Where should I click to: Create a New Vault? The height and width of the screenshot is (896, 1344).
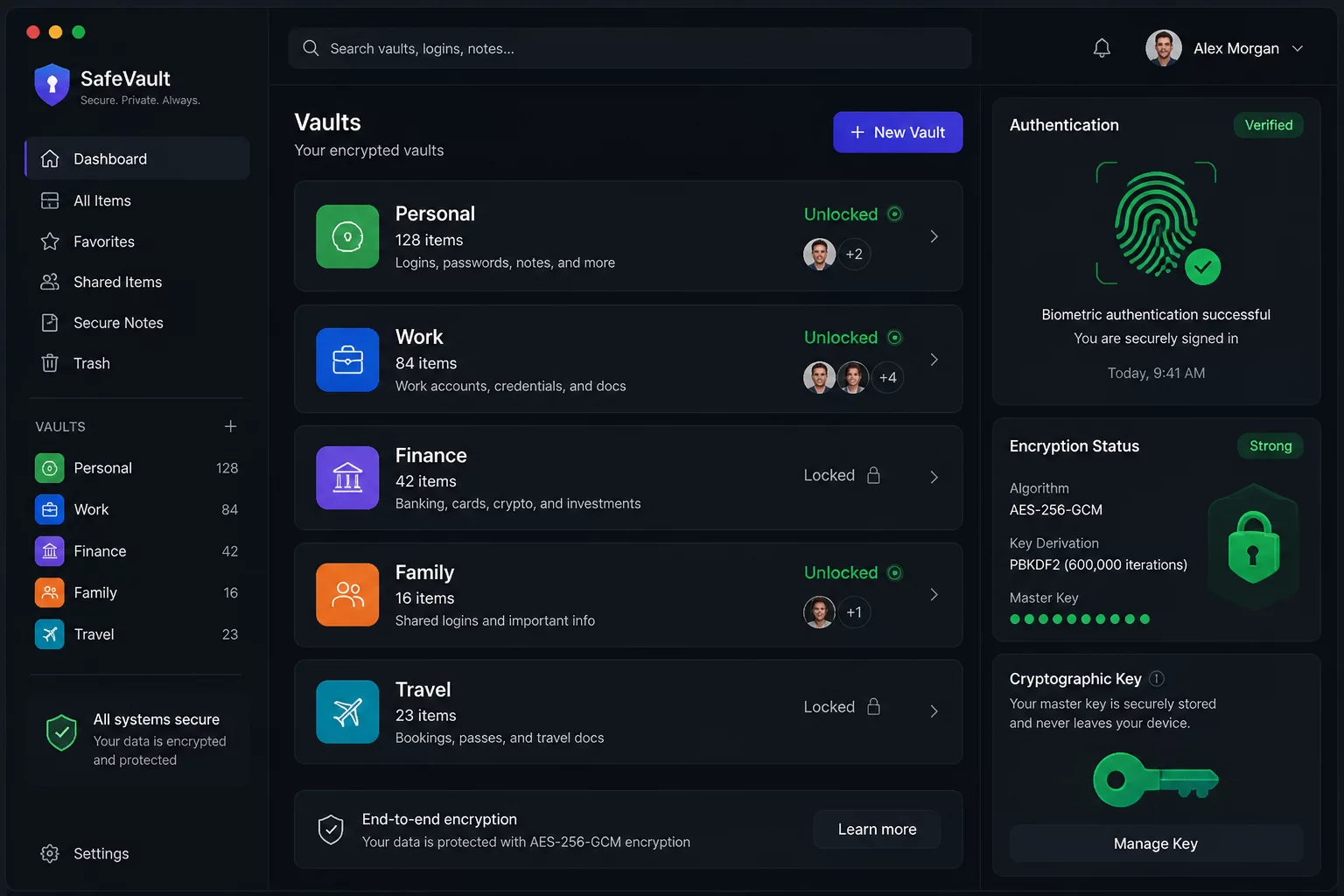click(898, 132)
